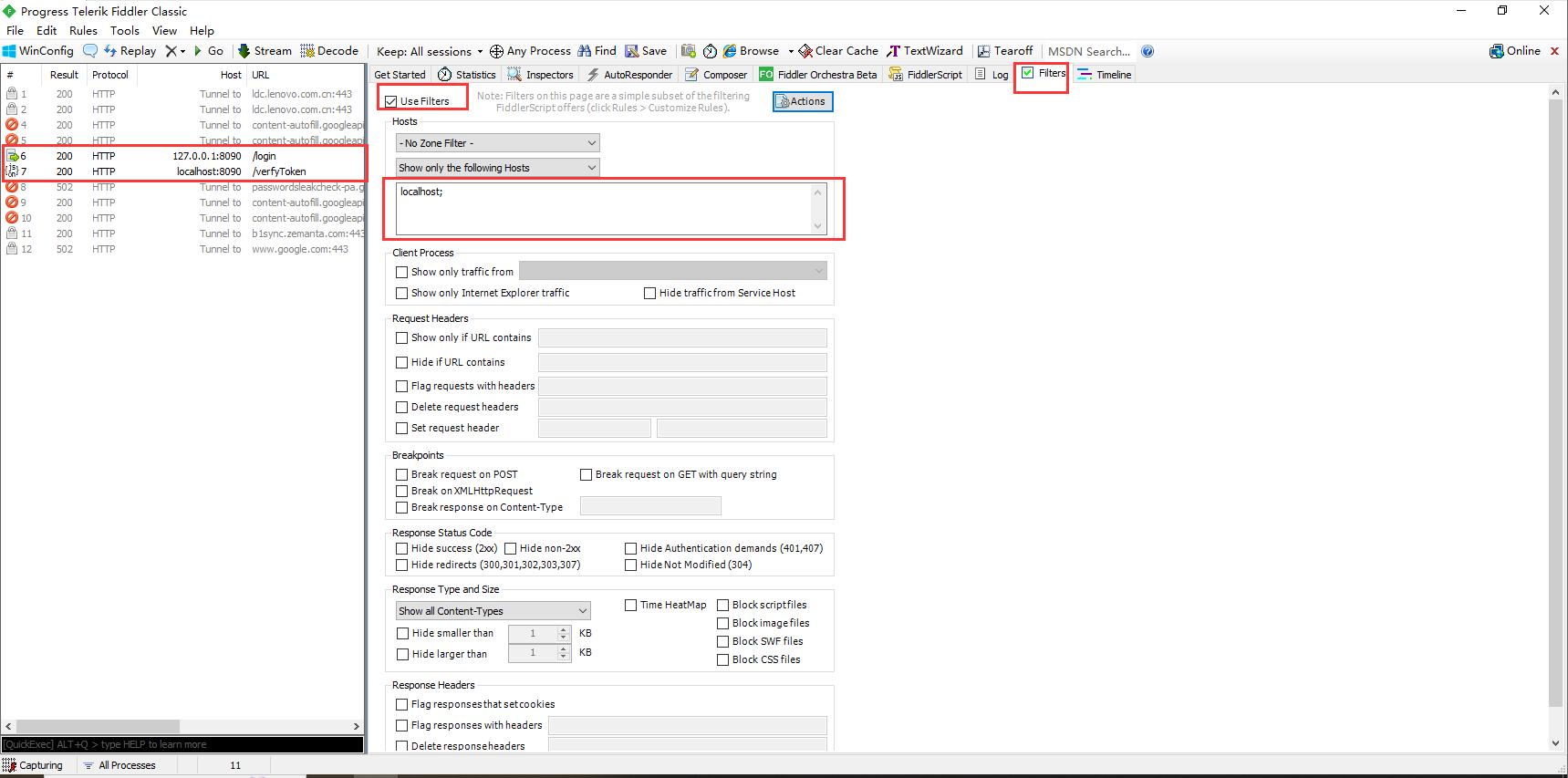This screenshot has width=1568, height=778.
Task: Open the Show all Content-Types dropdown
Action: (493, 611)
